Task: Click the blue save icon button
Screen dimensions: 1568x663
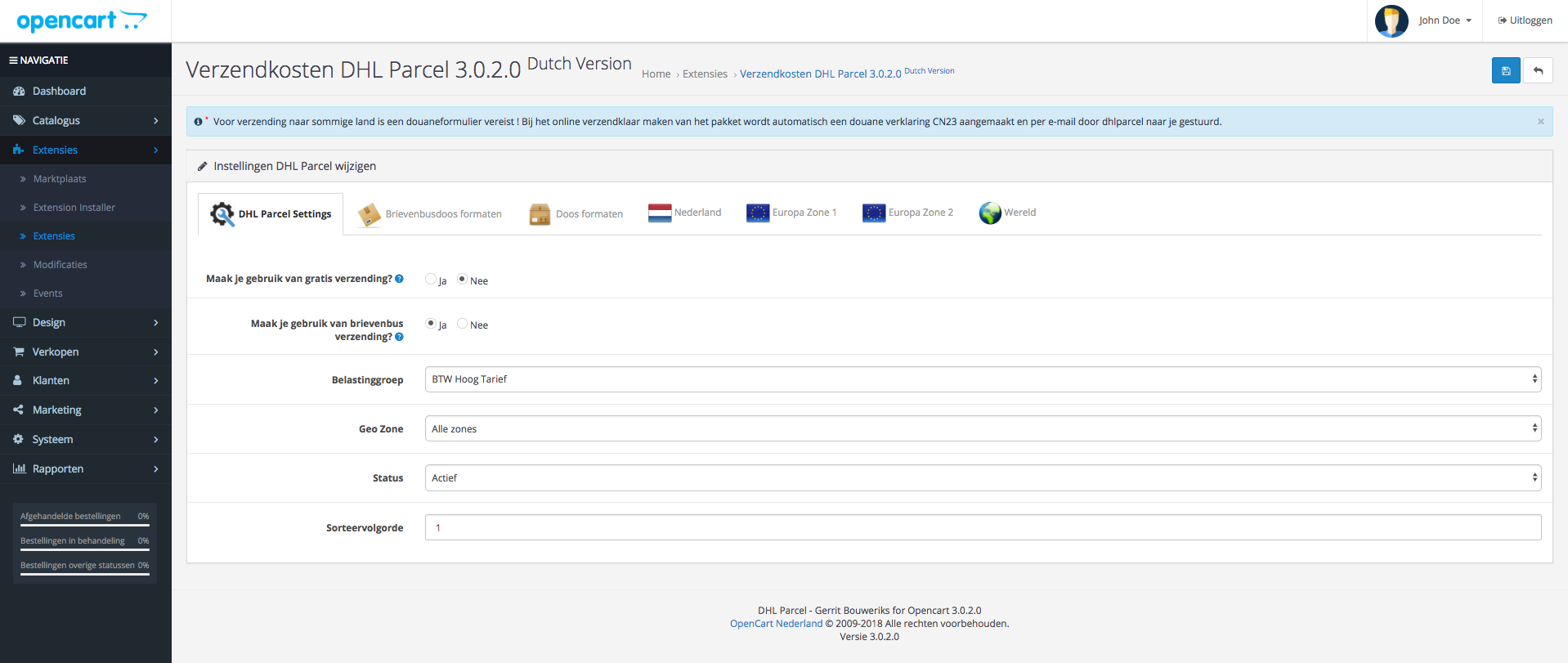Action: coord(1506,70)
